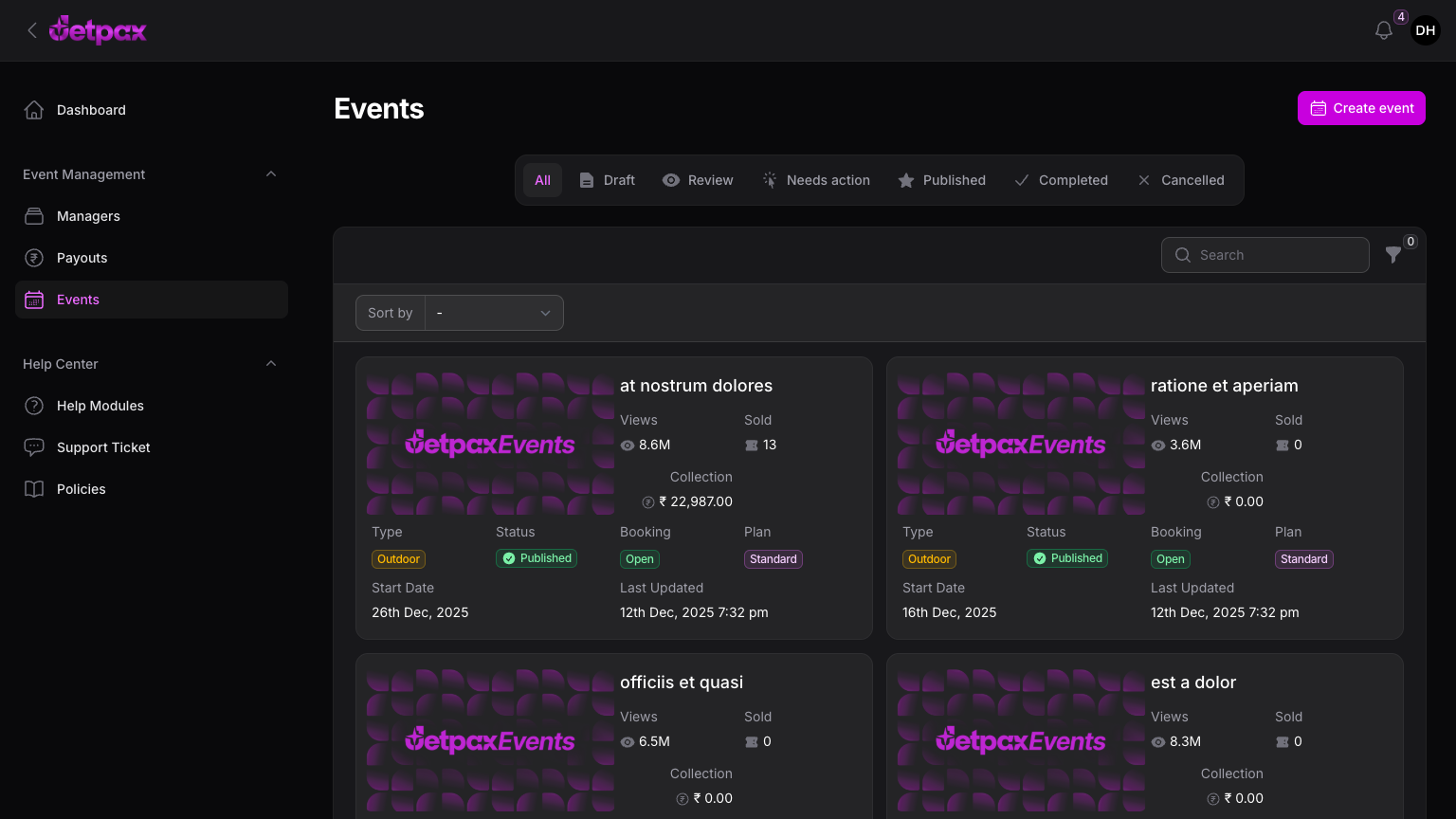1456x819 pixels.
Task: Click the back arrow beside the logo
Action: coord(32,30)
